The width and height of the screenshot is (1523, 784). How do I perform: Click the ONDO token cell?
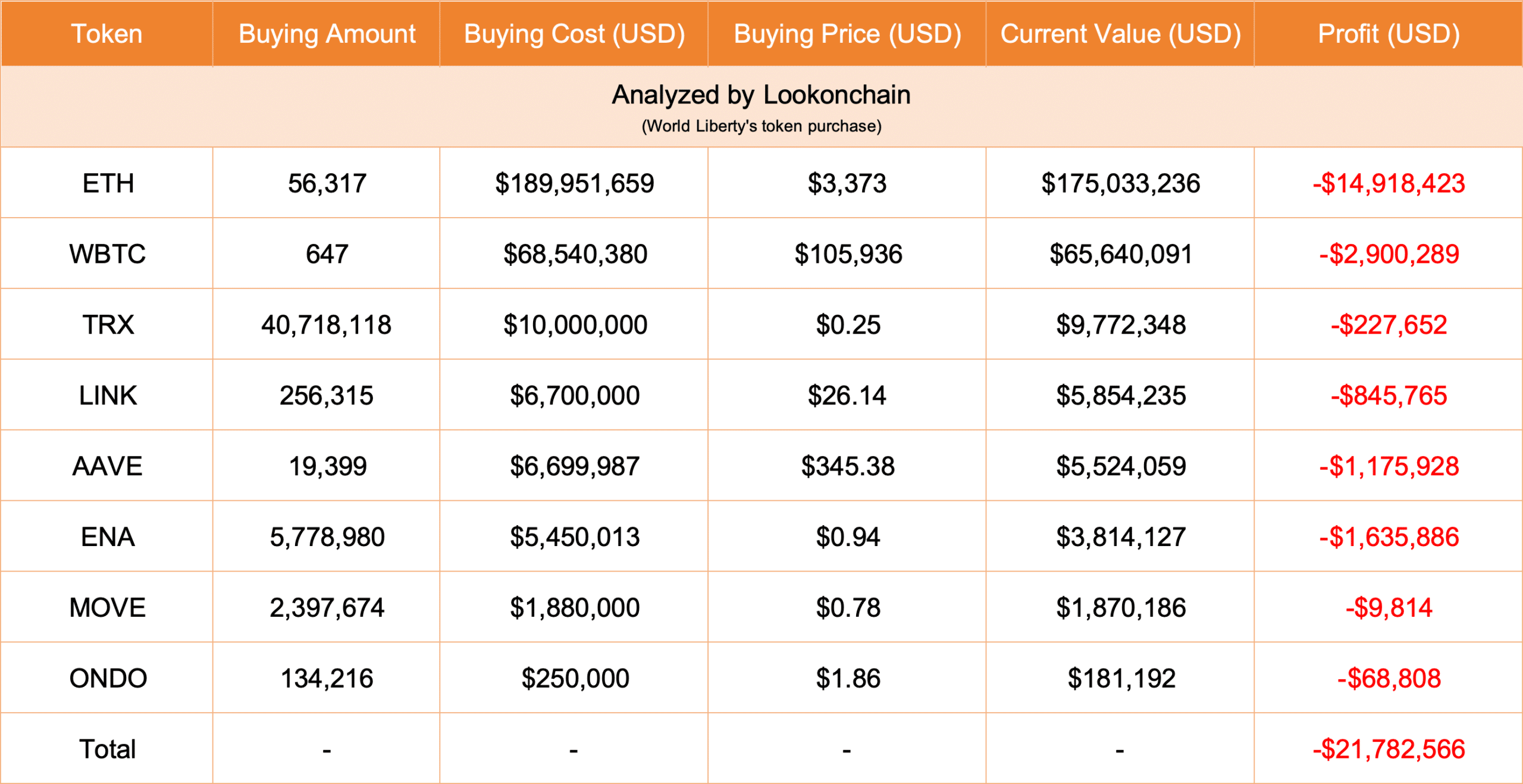(x=108, y=679)
